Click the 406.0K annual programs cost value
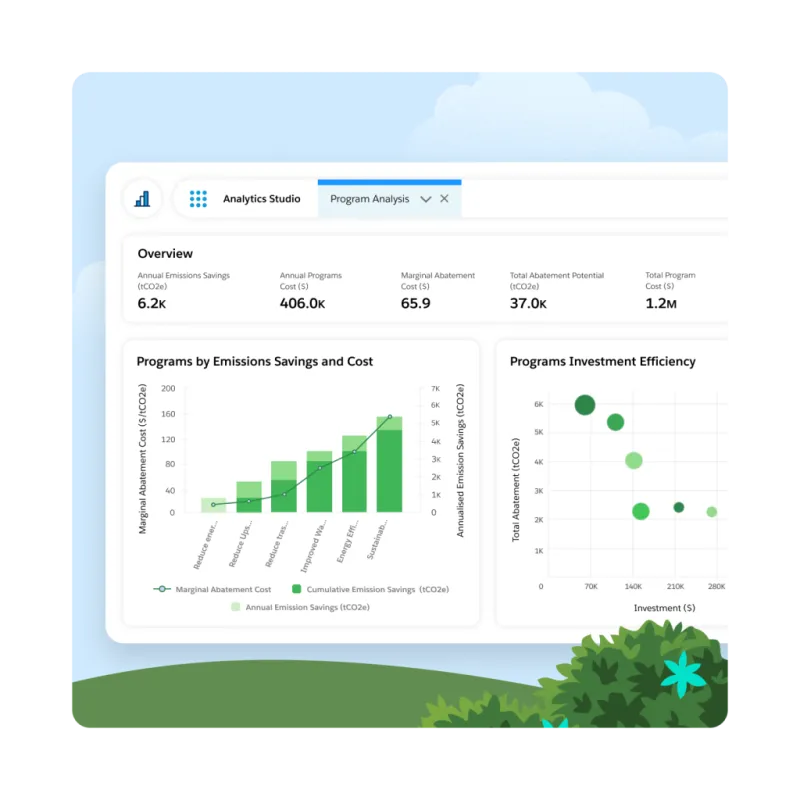 (302, 304)
